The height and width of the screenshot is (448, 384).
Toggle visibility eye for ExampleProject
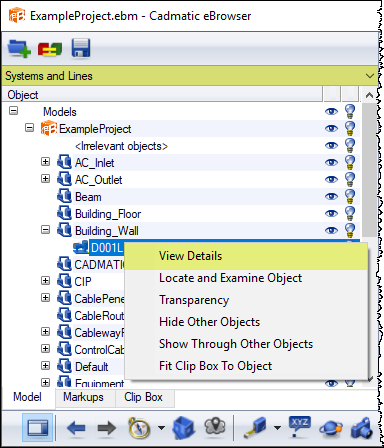(331, 129)
